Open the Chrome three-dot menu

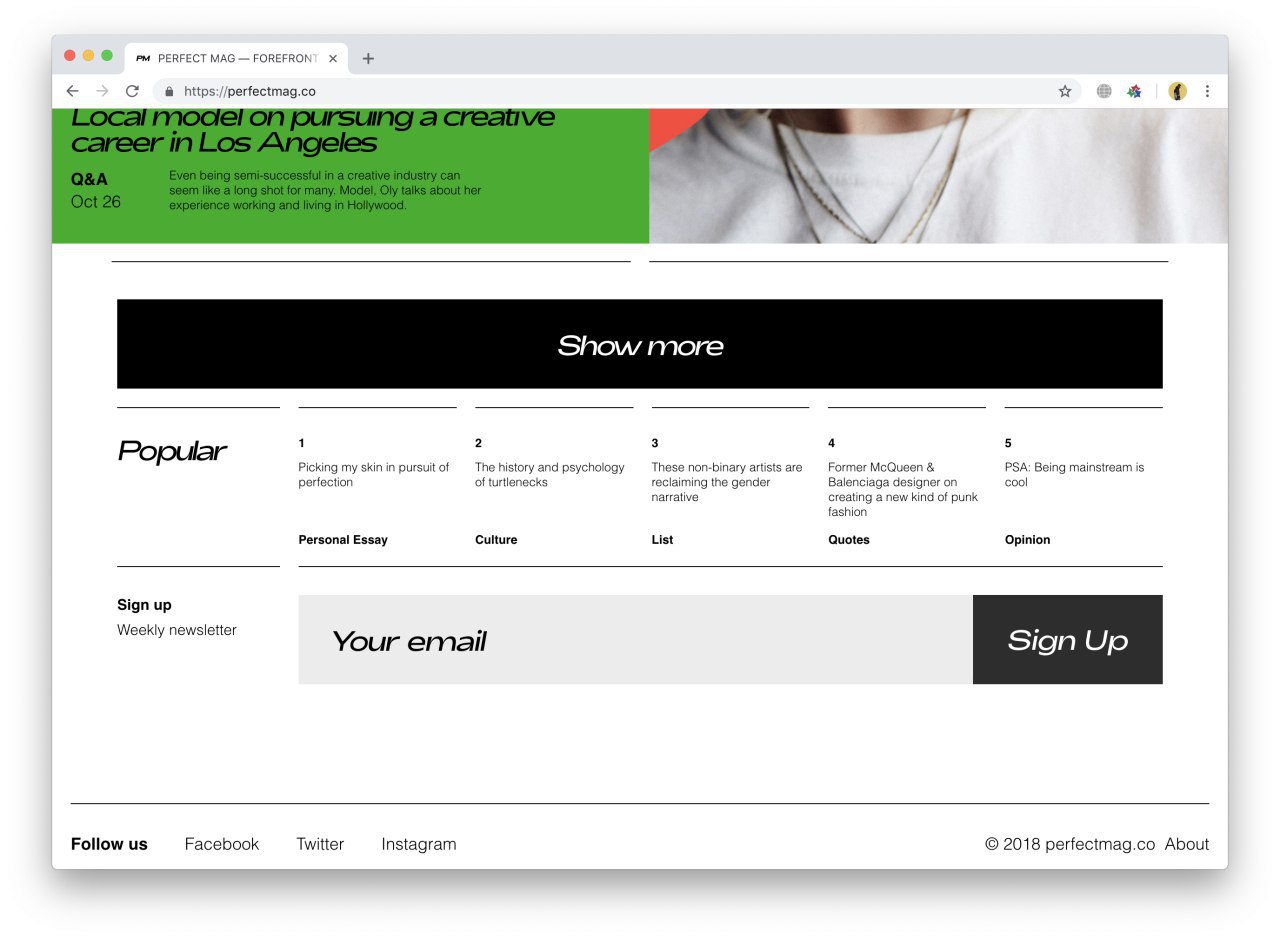point(1207,91)
